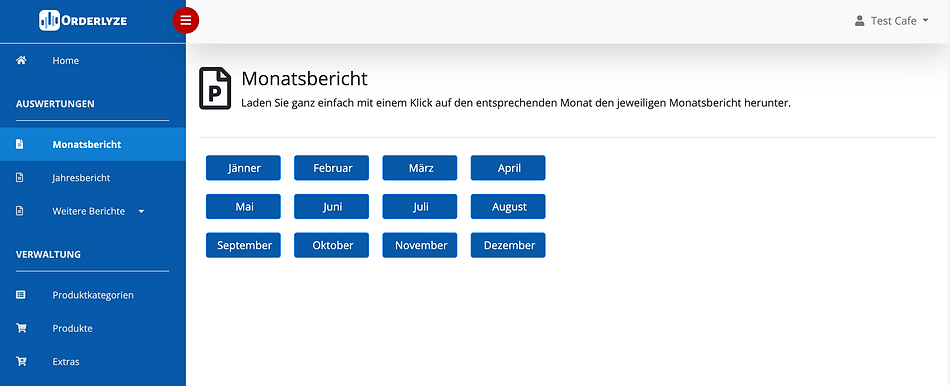Screen dimensions: 950x386
Task: Open Produktkategorien in Verwaltung
Action: (93, 295)
